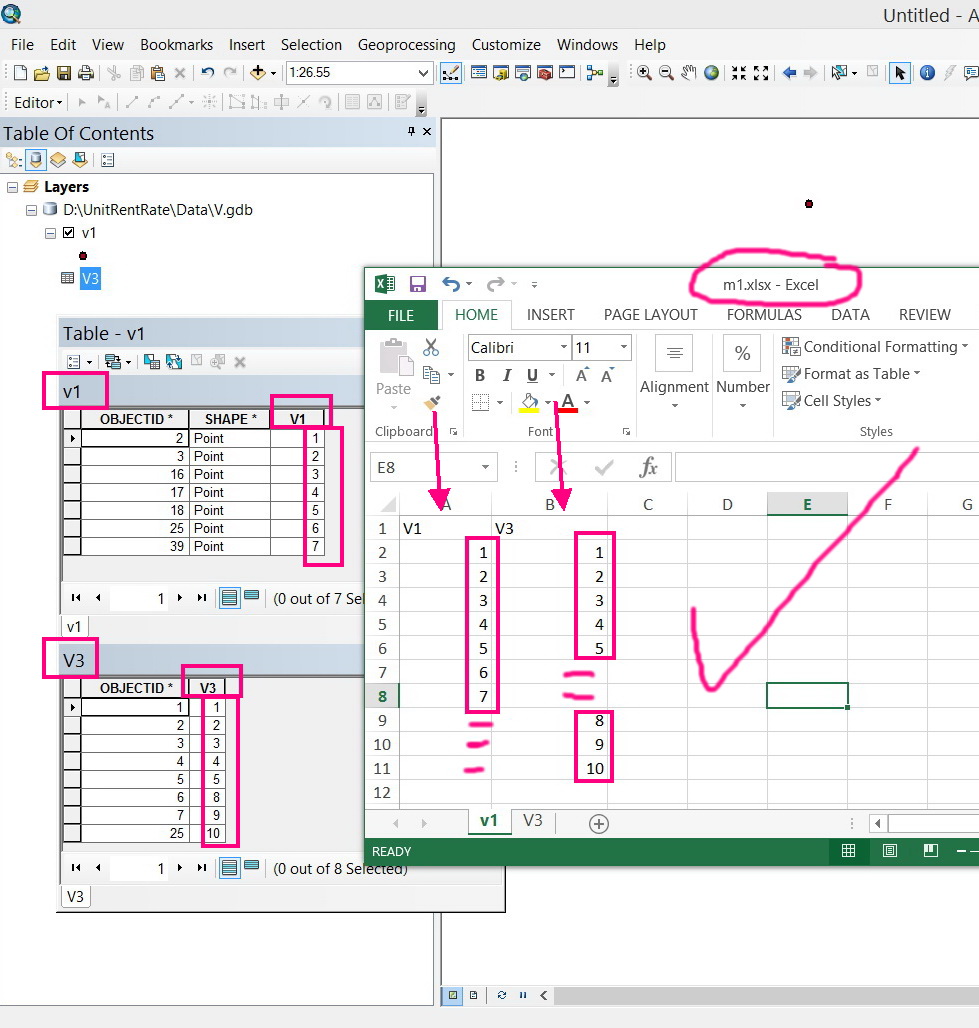Click the Full Extent globe icon
The width and height of the screenshot is (979, 1028).
(711, 73)
